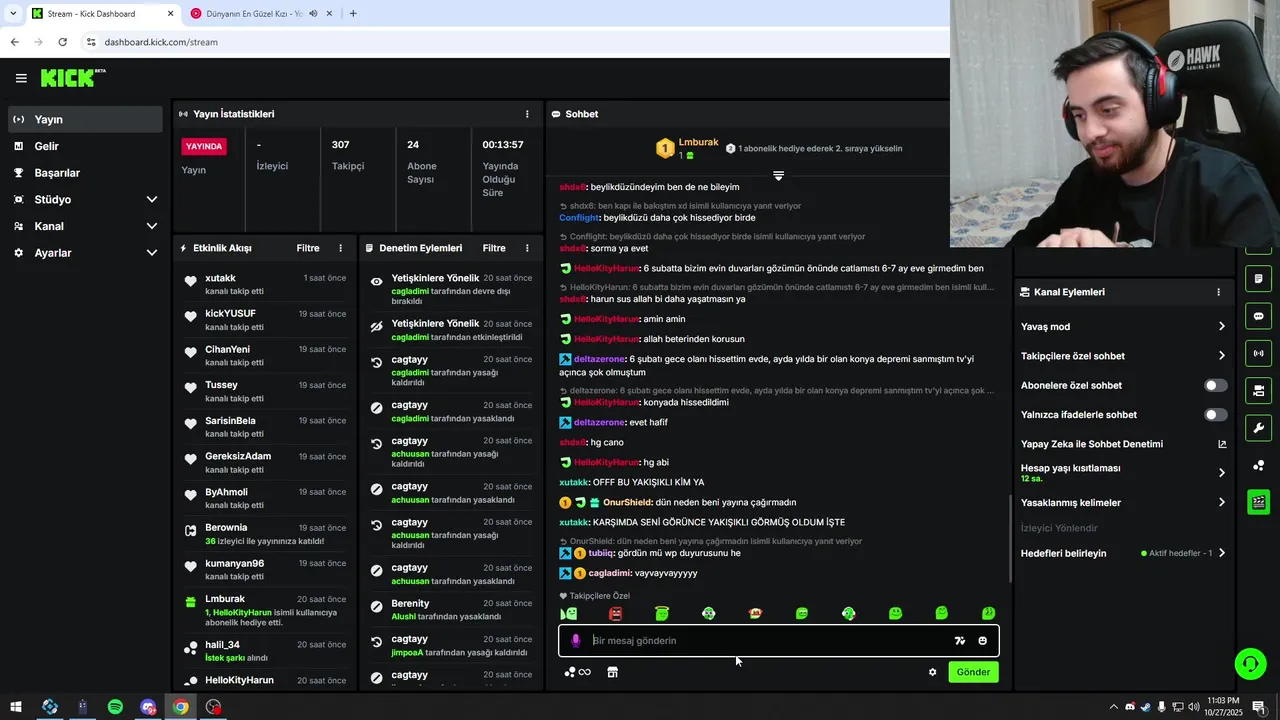Open Filtre in Denetim Eylemleri panel

494,248
